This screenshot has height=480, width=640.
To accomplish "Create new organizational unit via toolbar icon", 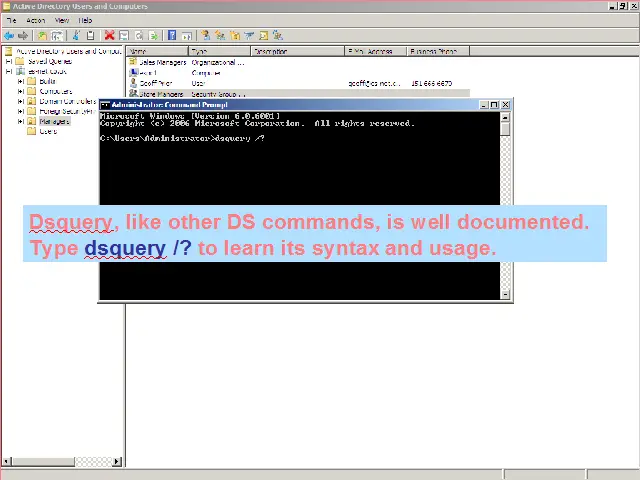I will (235, 36).
